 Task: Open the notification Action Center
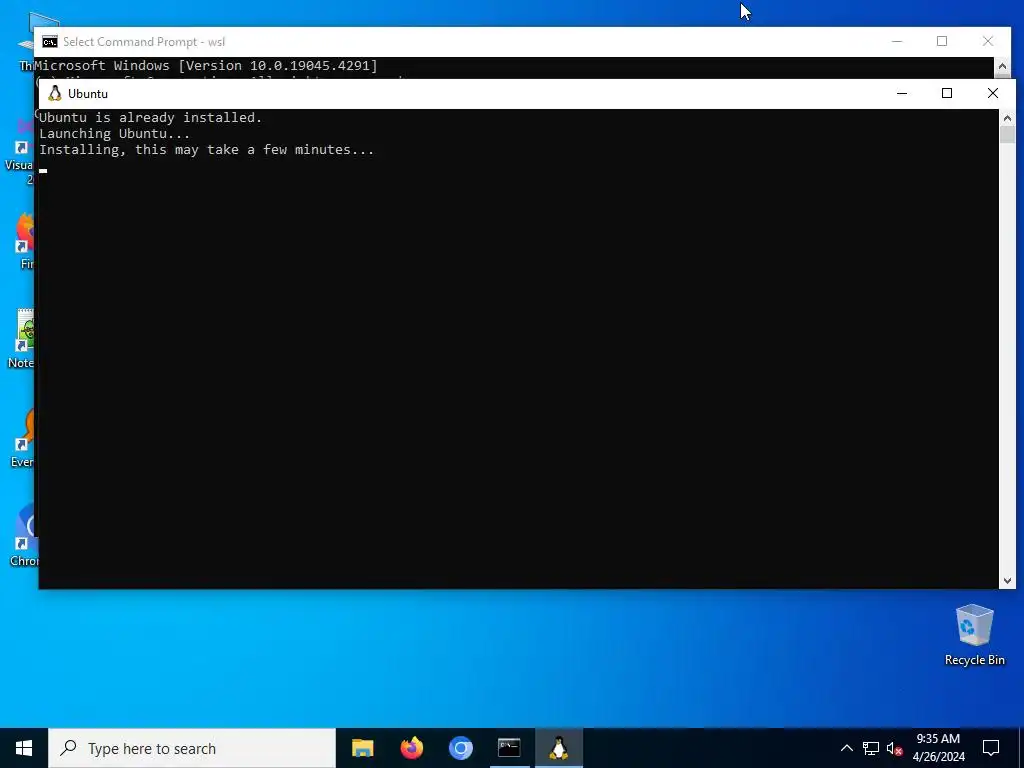(x=991, y=748)
